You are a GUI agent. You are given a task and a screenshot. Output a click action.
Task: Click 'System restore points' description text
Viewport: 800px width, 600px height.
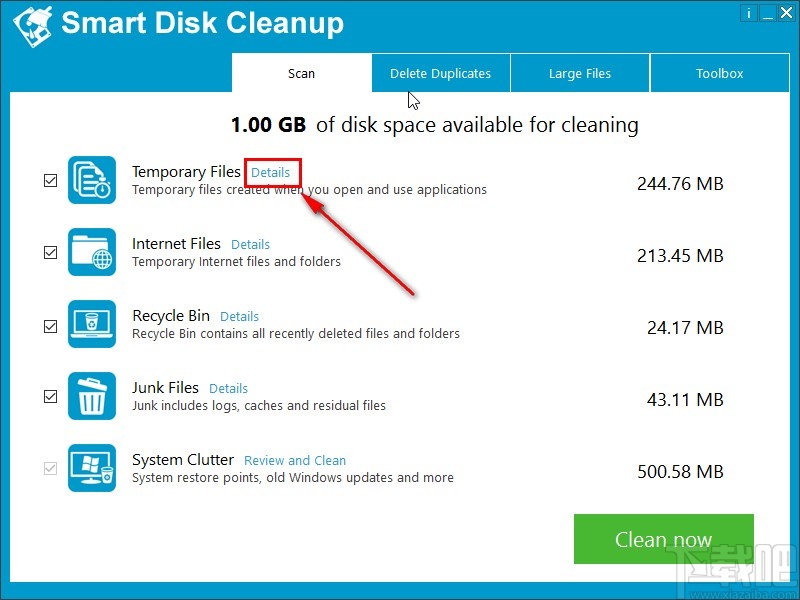click(293, 478)
